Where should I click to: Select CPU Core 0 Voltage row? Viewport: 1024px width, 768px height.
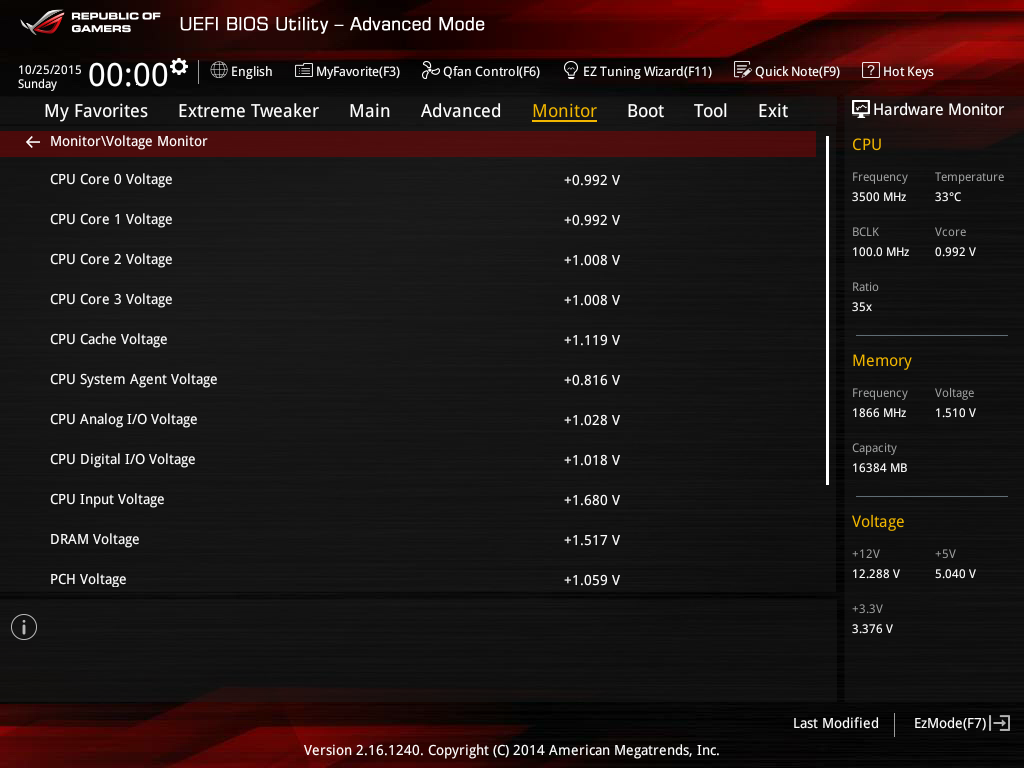(408, 180)
